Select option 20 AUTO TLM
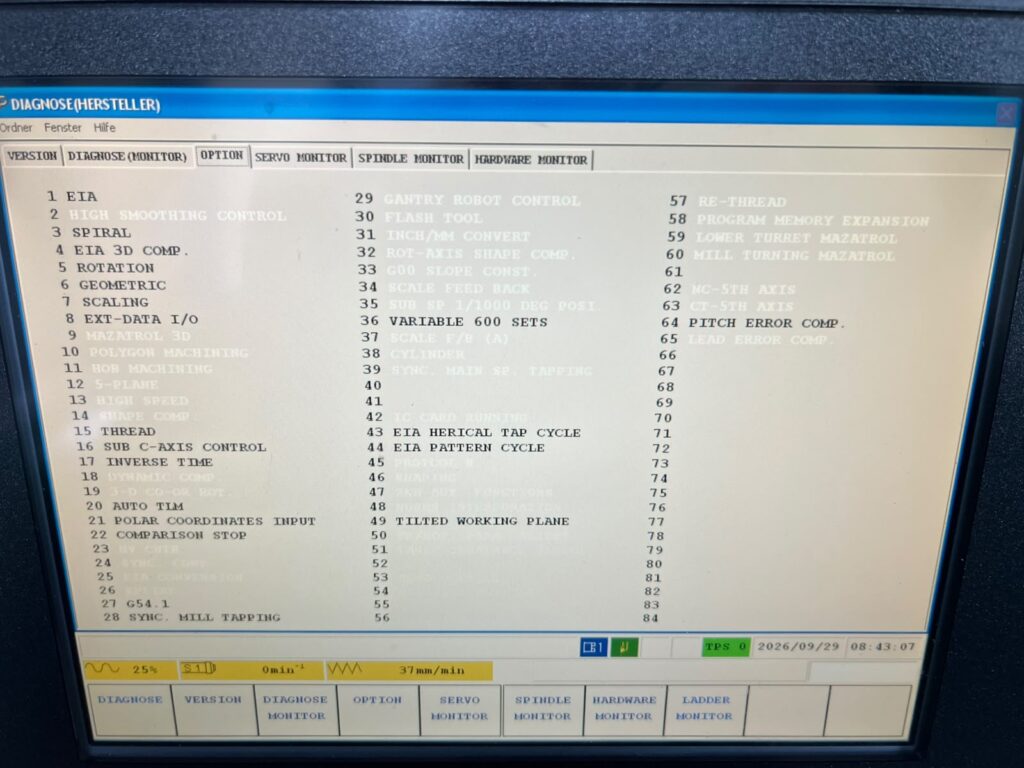The height and width of the screenshot is (768, 1024). pyautogui.click(x=135, y=506)
